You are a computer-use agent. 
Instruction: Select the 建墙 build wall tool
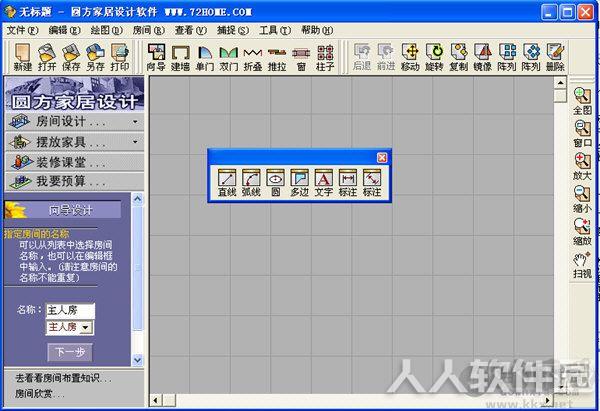(x=180, y=57)
